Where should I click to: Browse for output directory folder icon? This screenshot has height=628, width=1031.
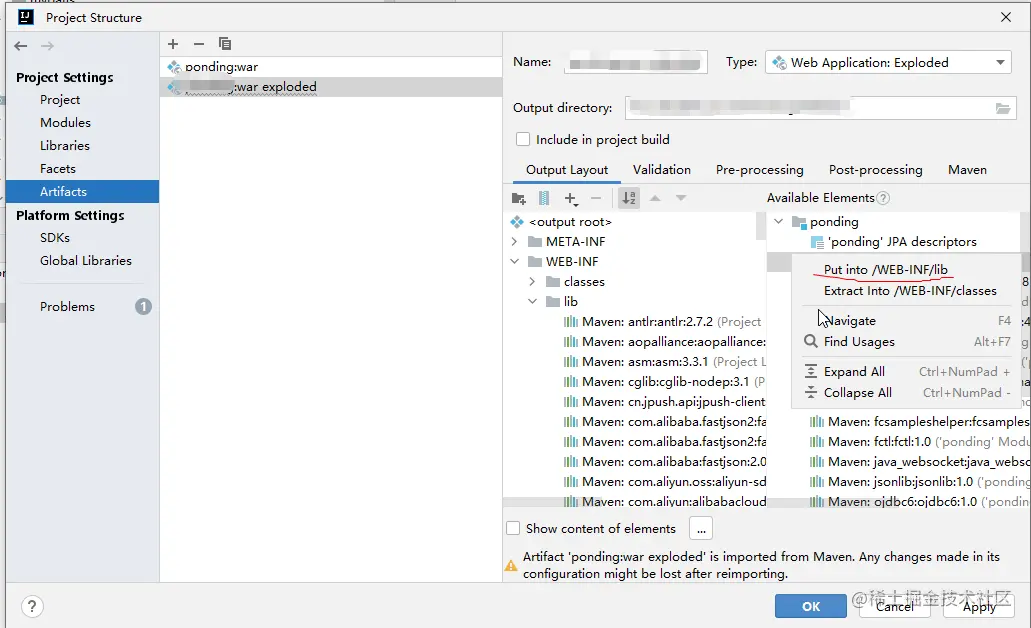click(1003, 109)
